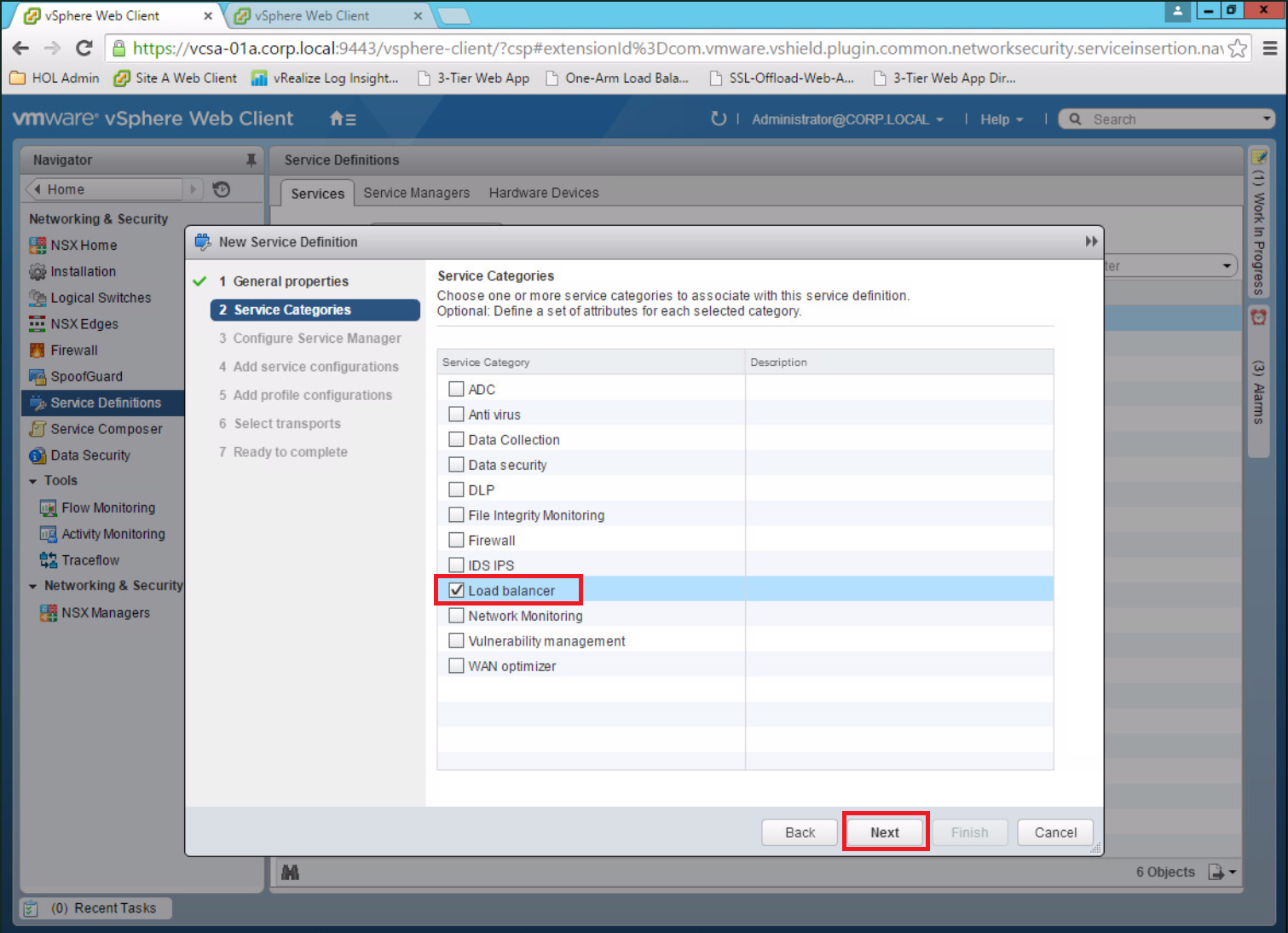Click the Data Security icon
Viewport: 1288px width, 933px height.
pos(38,455)
